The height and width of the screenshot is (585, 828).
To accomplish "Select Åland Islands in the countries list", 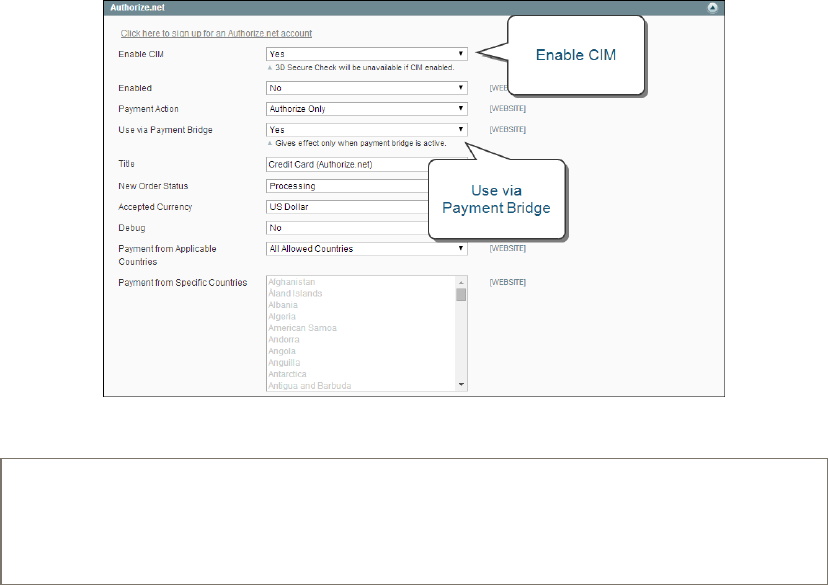I will point(295,294).
